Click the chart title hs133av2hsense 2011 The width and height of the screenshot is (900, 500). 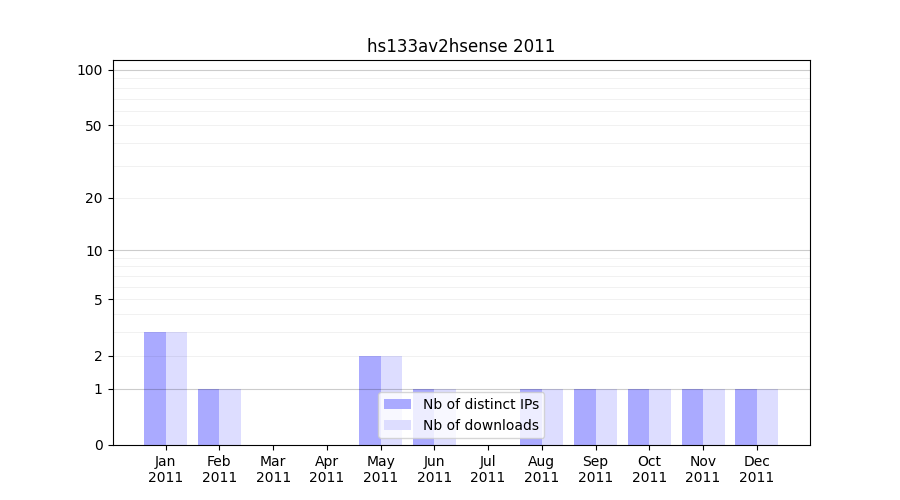[460, 46]
